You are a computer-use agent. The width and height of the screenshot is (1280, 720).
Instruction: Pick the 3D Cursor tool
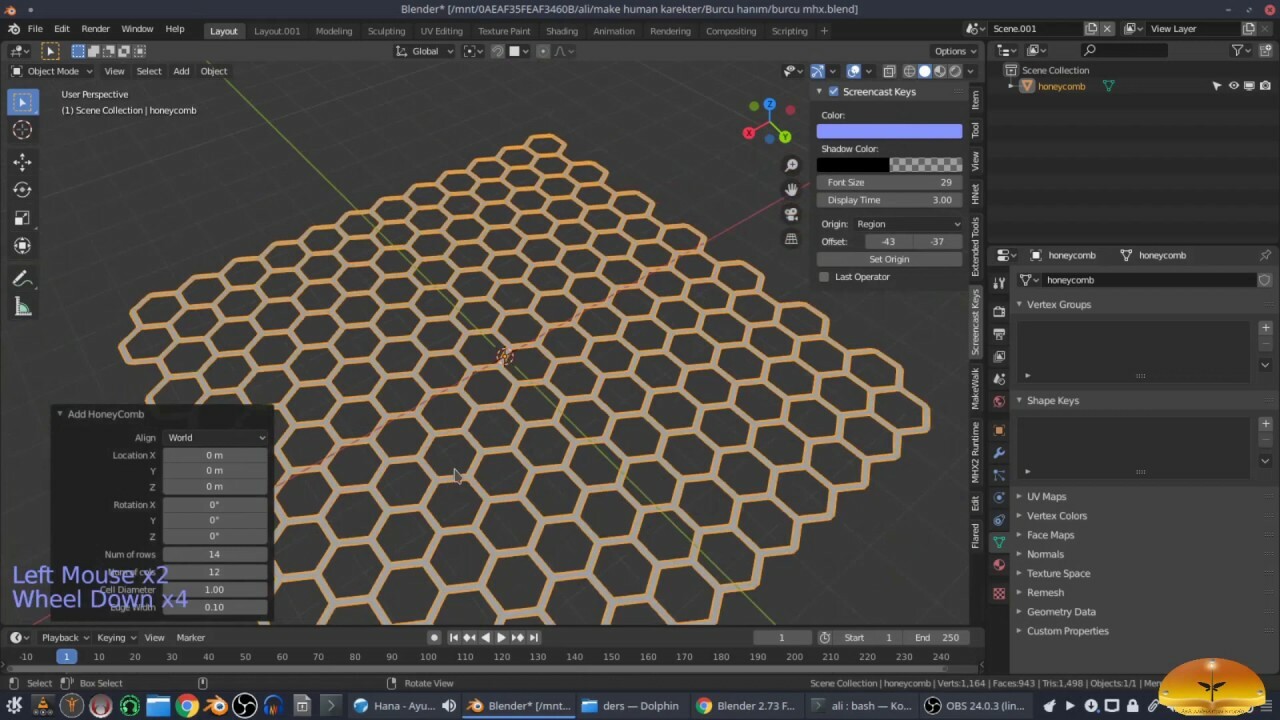tap(22, 130)
